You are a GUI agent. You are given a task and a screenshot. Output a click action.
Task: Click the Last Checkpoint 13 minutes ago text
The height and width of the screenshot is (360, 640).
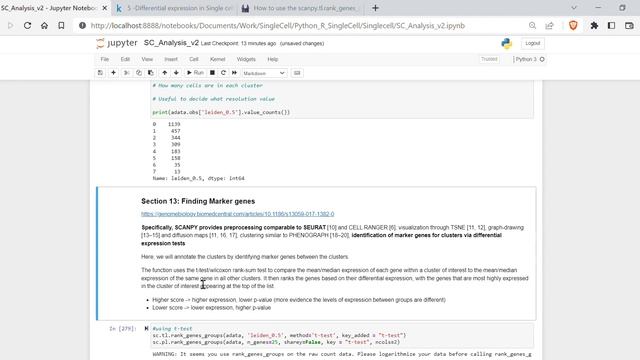point(238,43)
